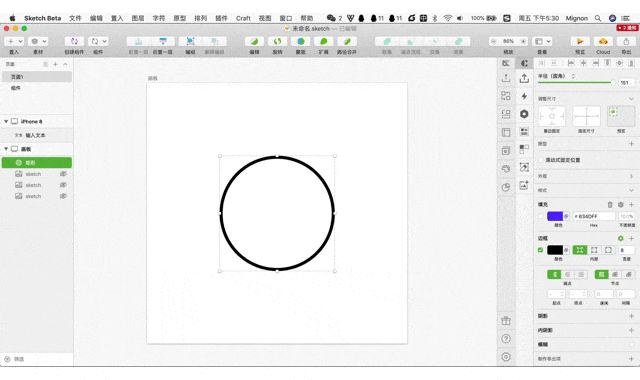Screen dimensions: 640x380
Task: Click the Insert plus toolbar button
Action: [11, 41]
